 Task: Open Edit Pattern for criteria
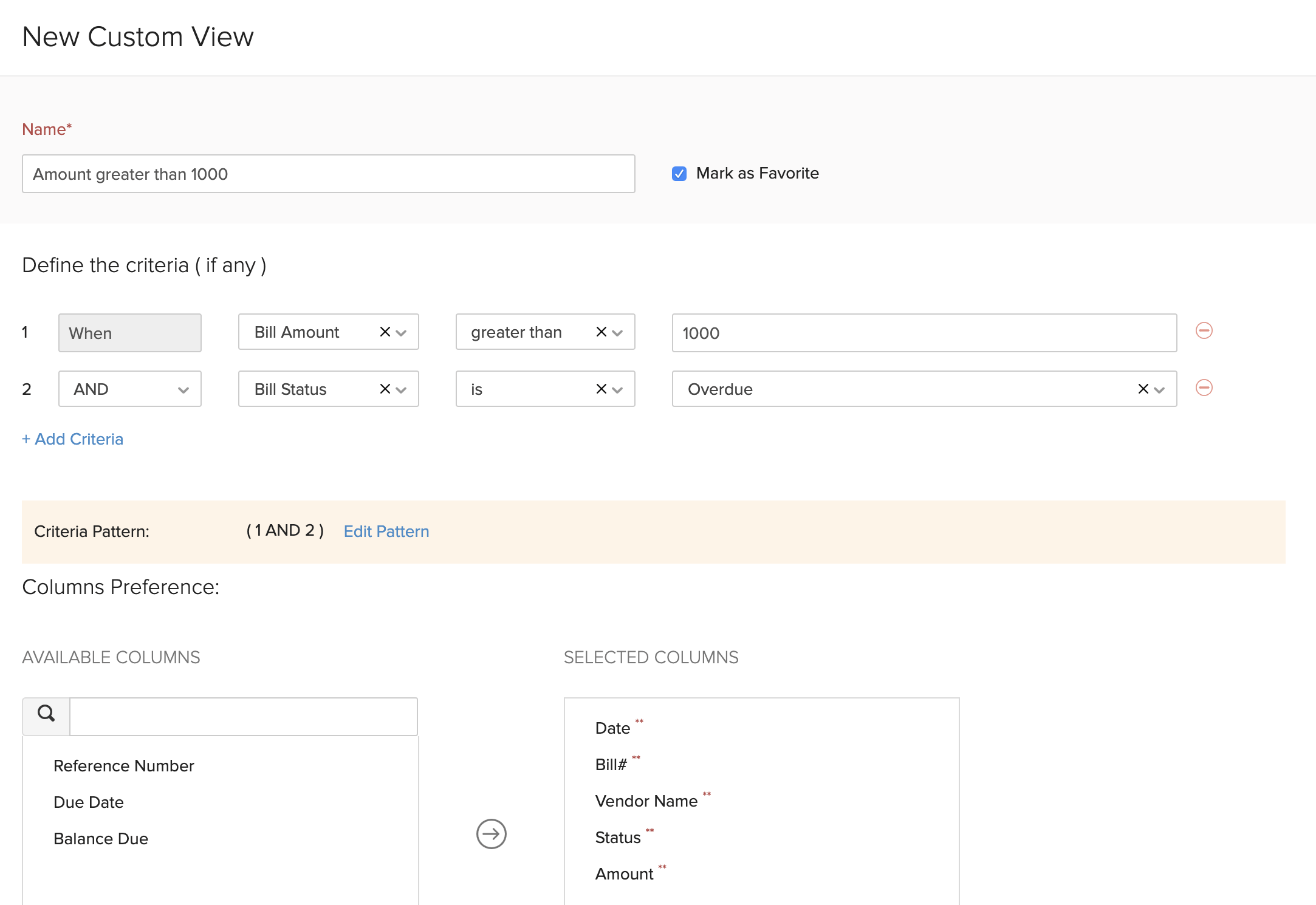coord(386,531)
